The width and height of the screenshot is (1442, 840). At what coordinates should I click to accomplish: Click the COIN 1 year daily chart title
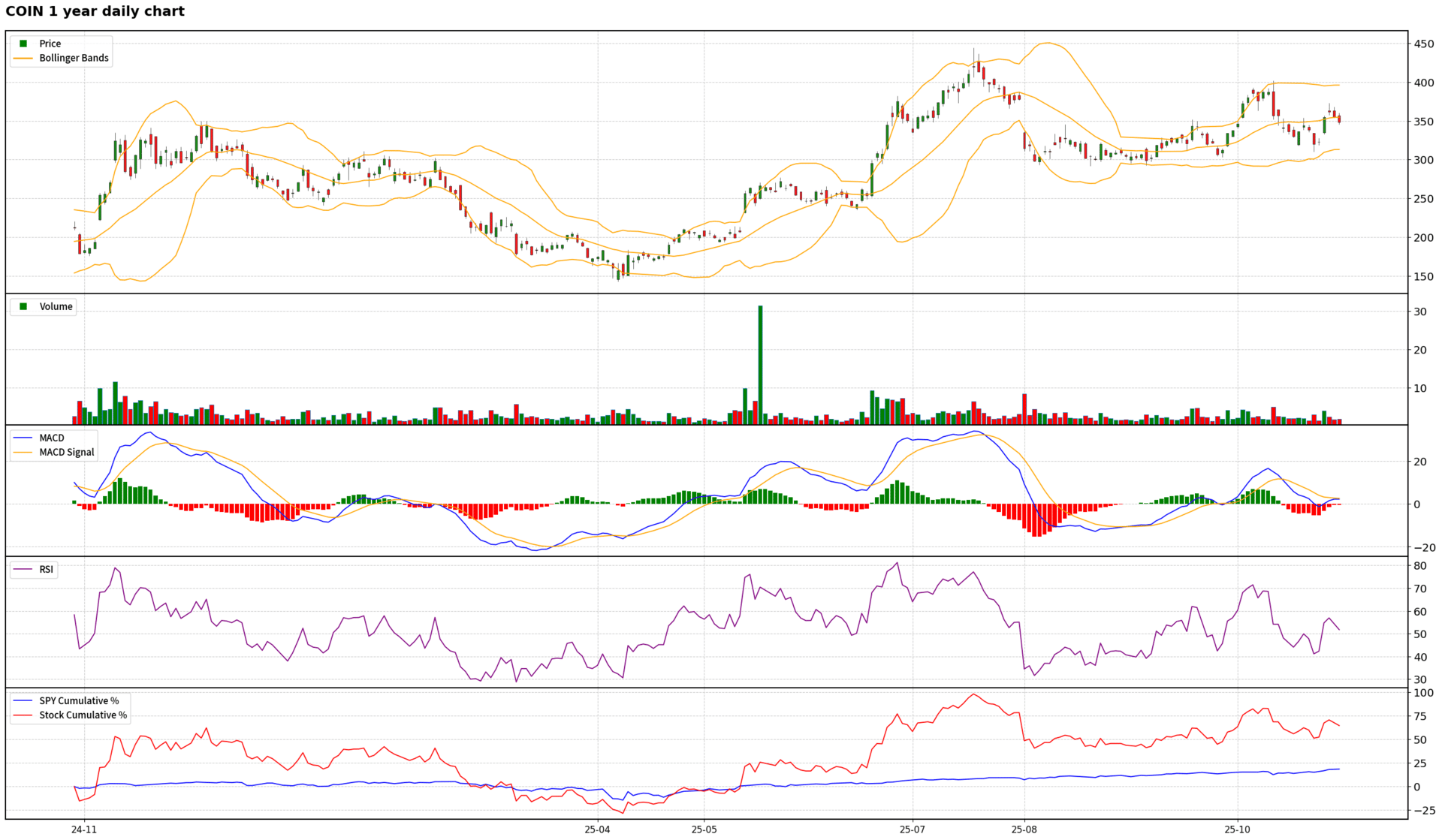[95, 11]
